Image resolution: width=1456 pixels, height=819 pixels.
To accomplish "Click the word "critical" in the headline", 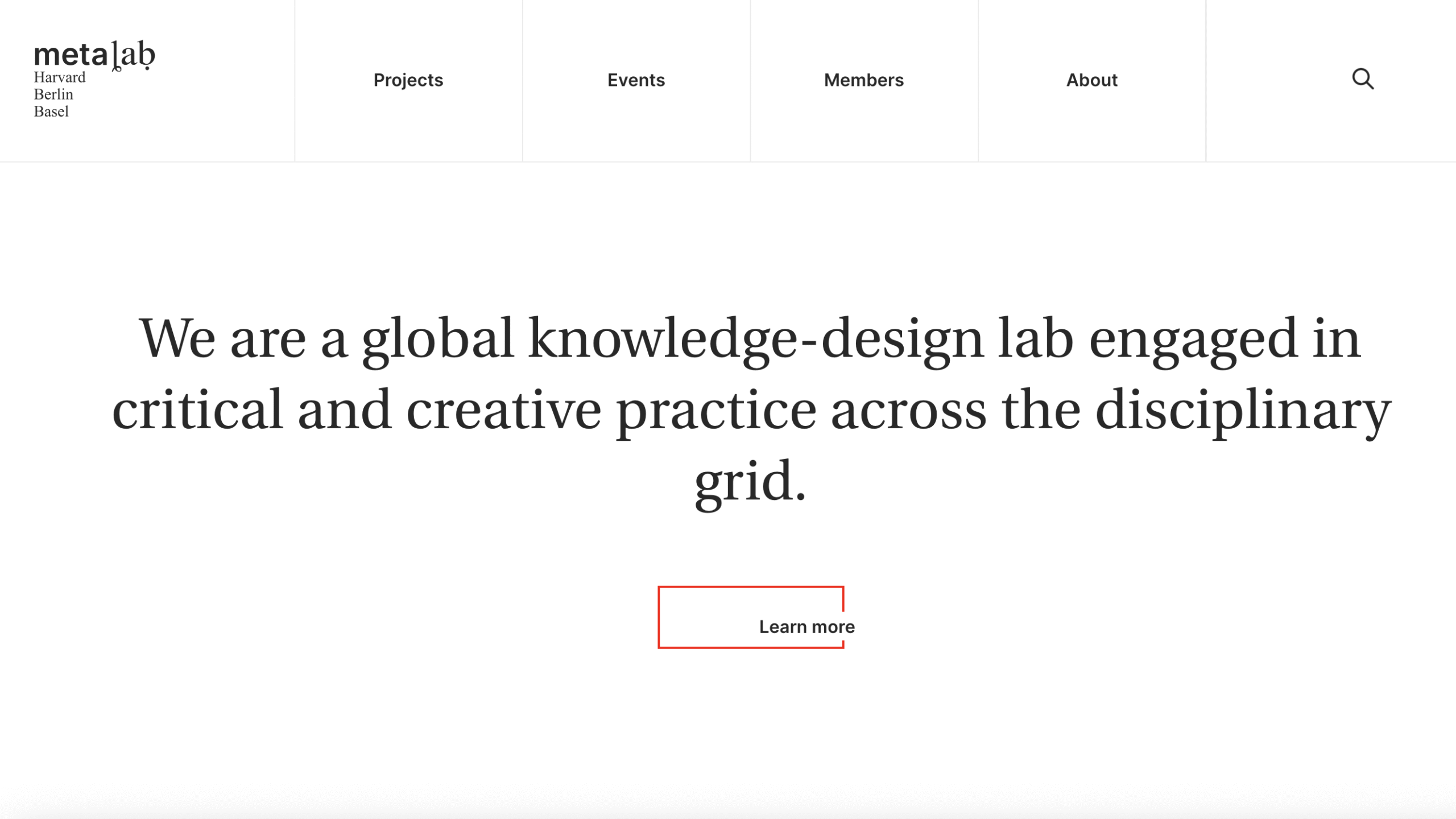I will point(197,410).
